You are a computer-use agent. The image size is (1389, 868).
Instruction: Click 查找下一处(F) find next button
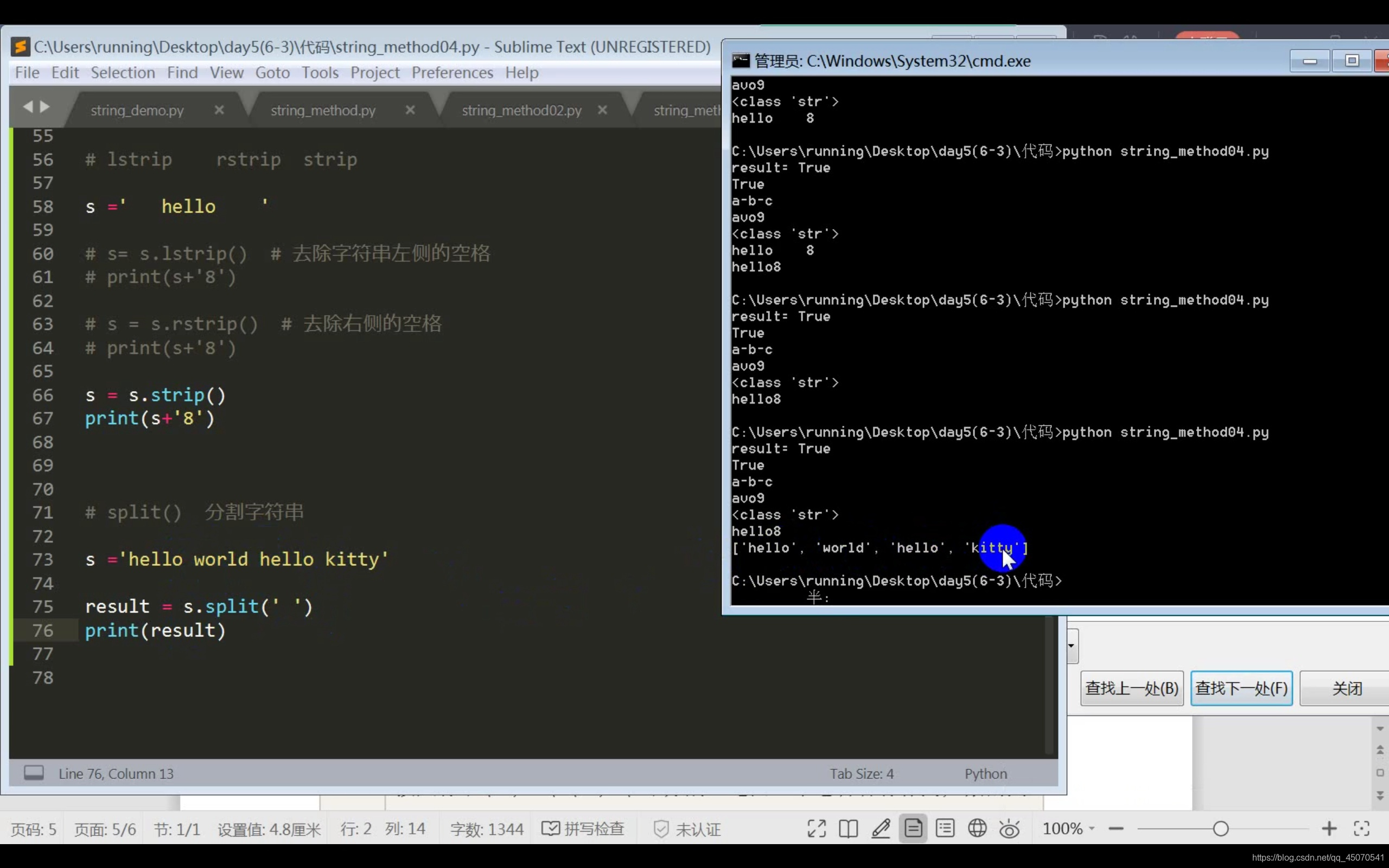pyautogui.click(x=1241, y=688)
